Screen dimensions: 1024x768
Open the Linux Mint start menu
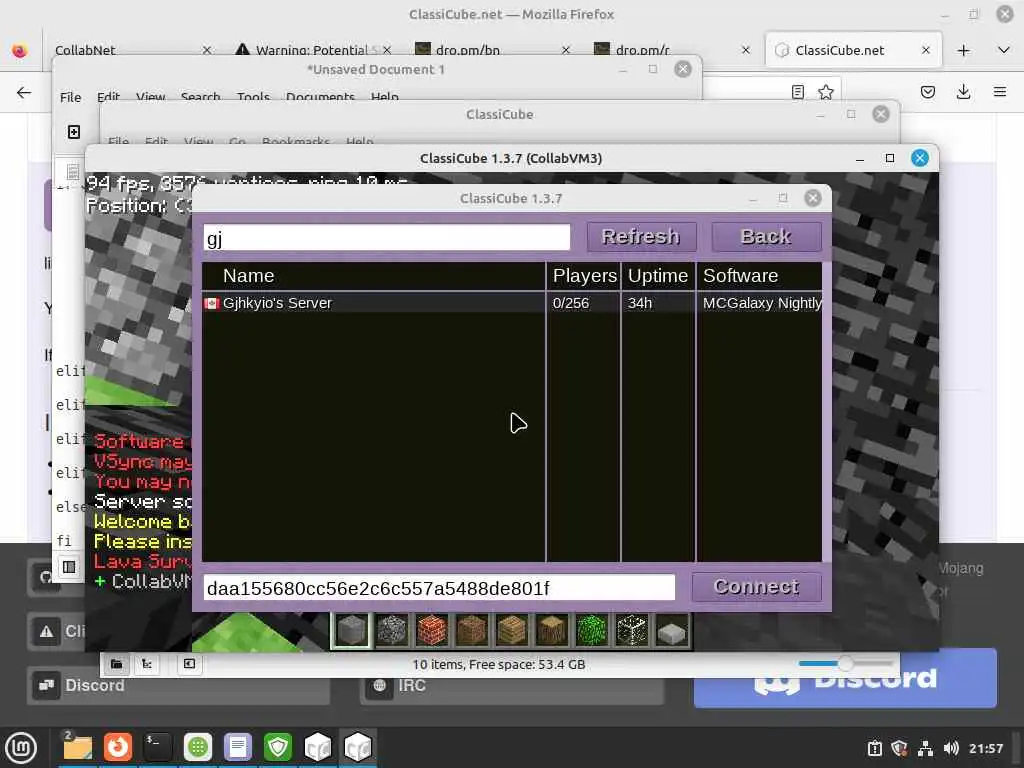tap(21, 748)
